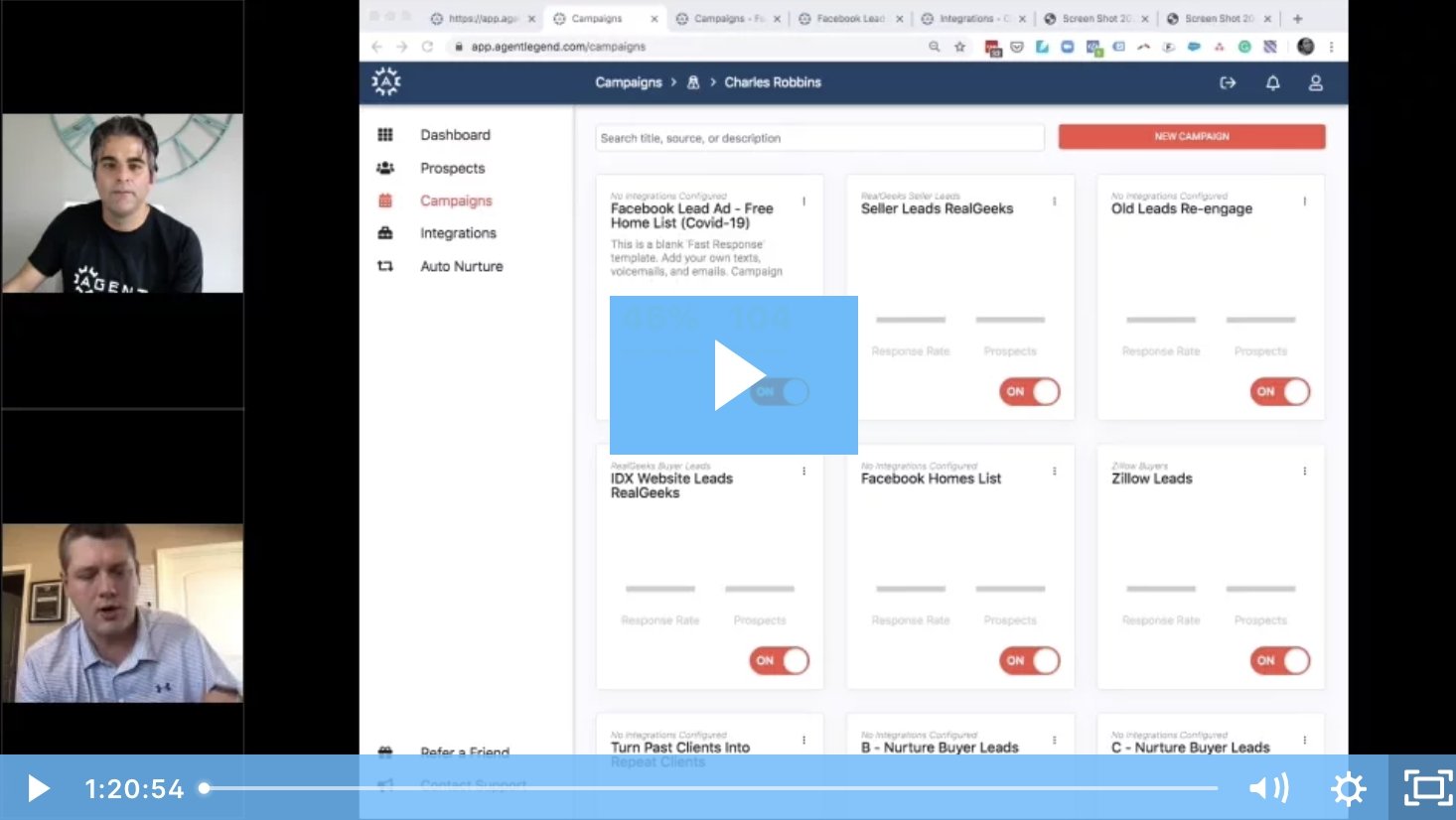This screenshot has width=1456, height=820.
Task: Play the video with the center play button
Action: click(734, 375)
